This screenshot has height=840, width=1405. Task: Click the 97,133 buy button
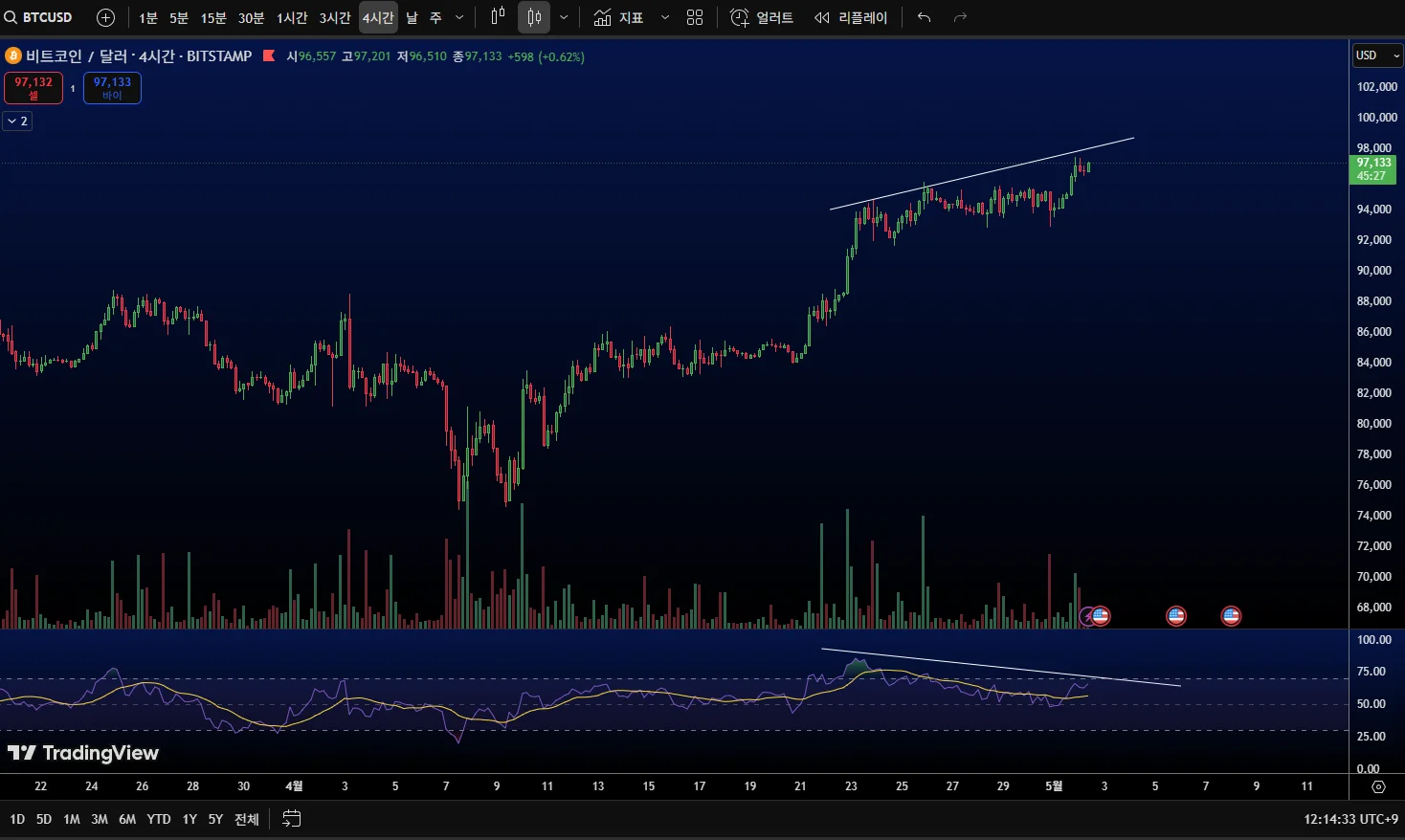tap(112, 88)
